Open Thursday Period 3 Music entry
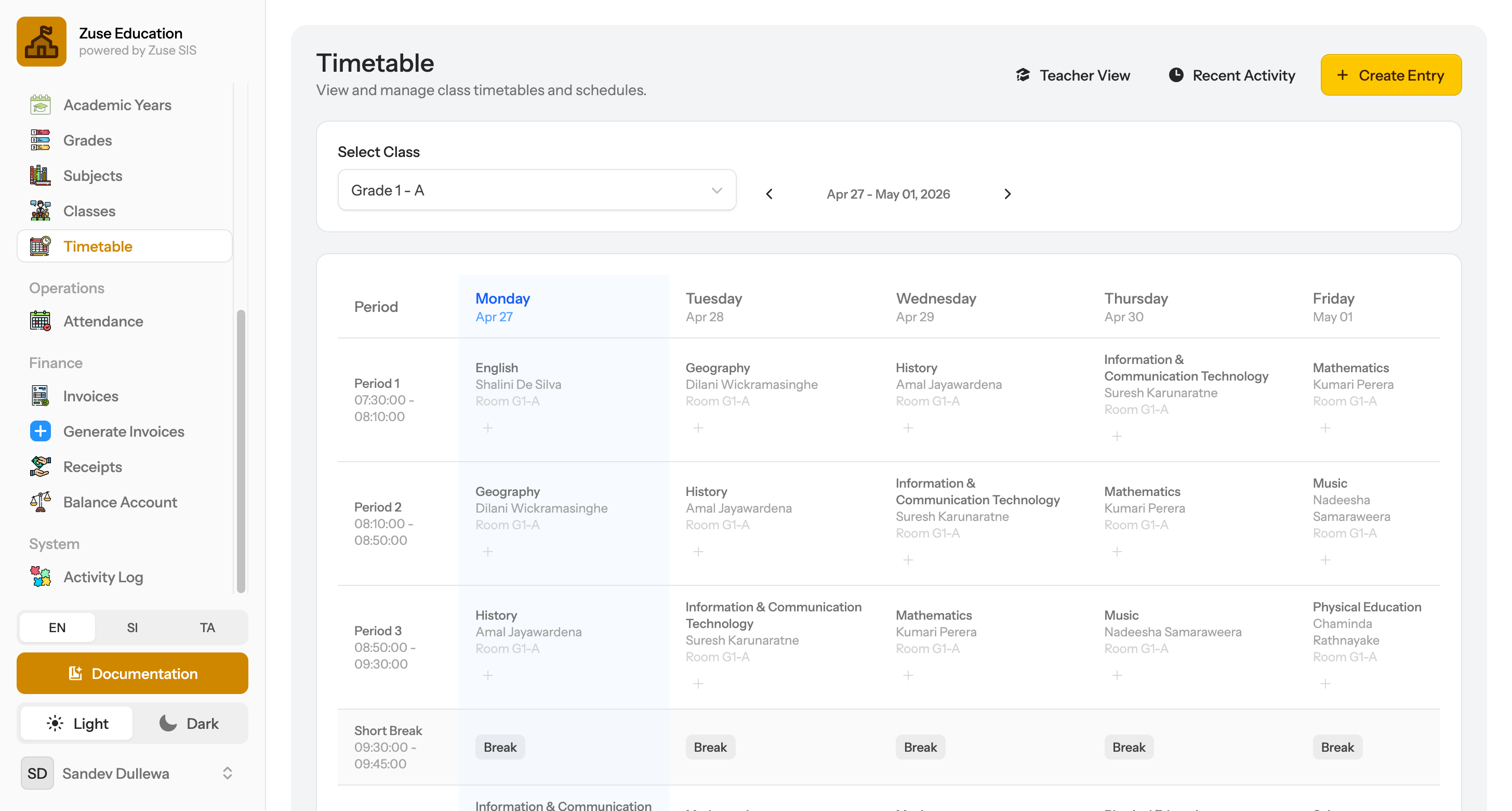 tap(1173, 631)
